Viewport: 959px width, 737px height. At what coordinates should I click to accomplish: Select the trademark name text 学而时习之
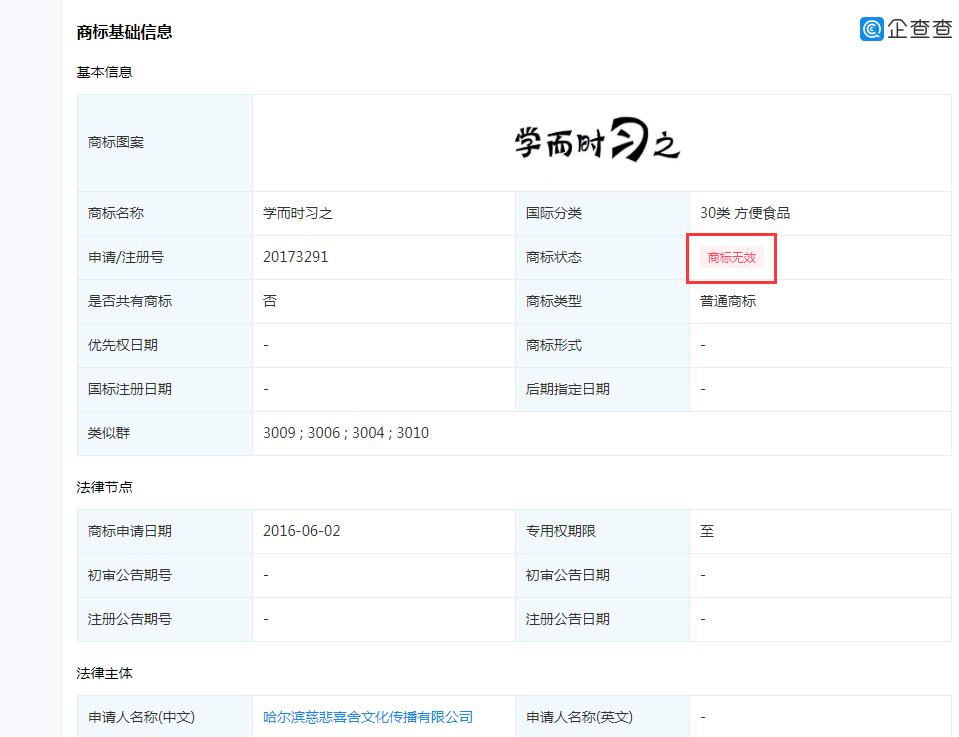pyautogui.click(x=297, y=213)
